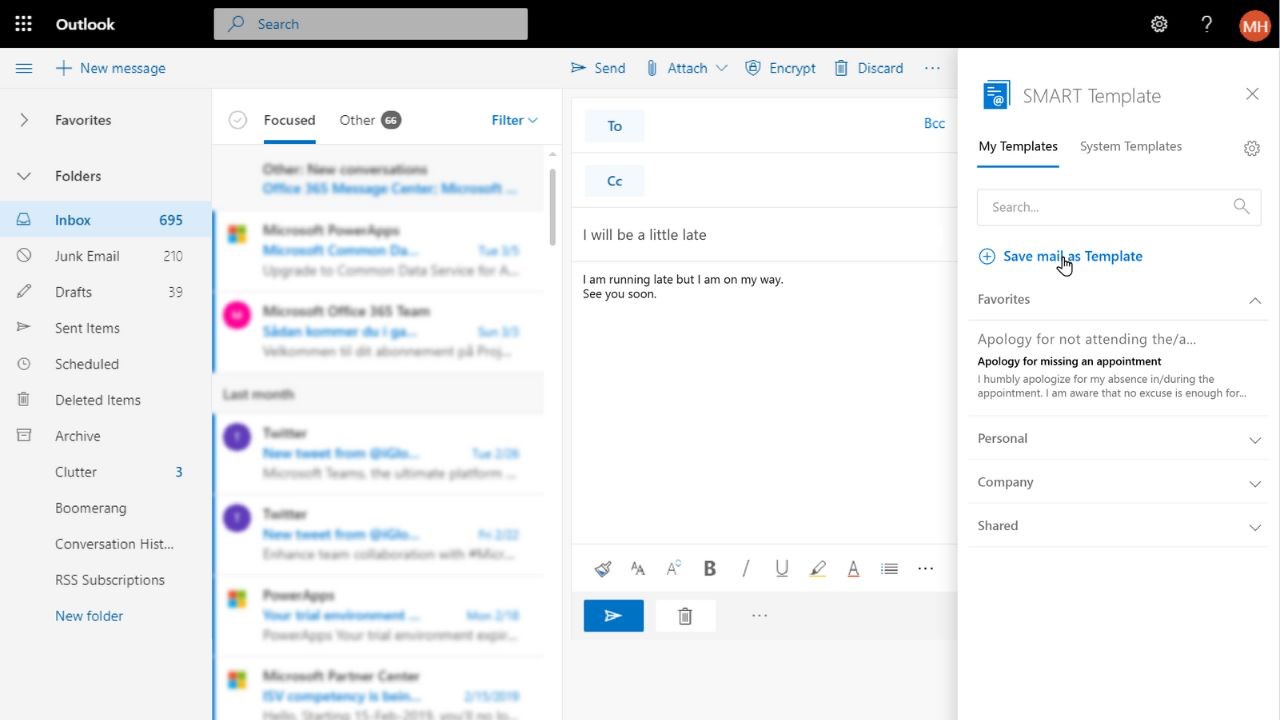Toggle the hamburger navigation pane icon
This screenshot has width=1280, height=720.
(24, 68)
